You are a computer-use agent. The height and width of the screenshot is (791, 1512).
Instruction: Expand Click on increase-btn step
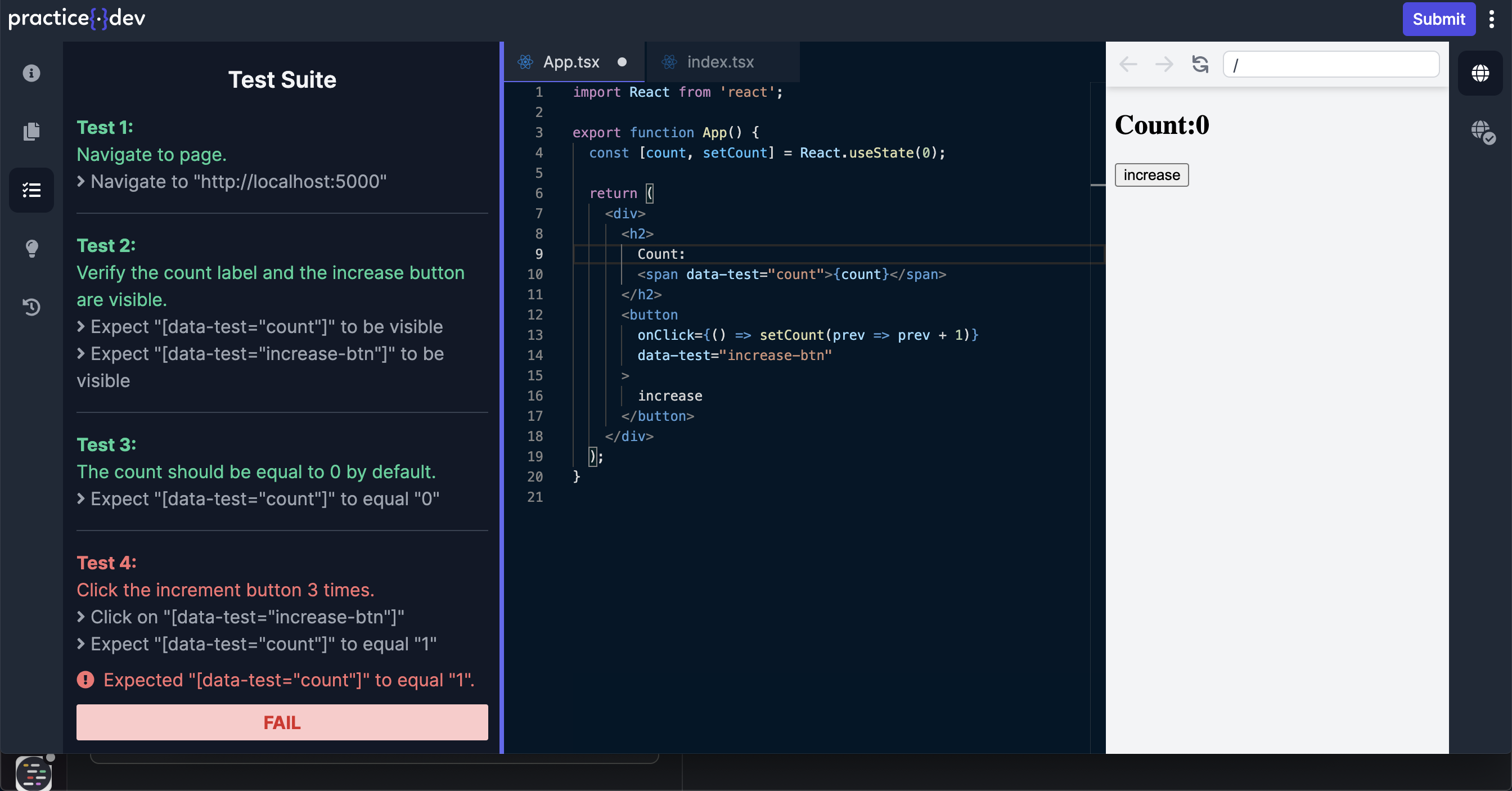point(241,617)
